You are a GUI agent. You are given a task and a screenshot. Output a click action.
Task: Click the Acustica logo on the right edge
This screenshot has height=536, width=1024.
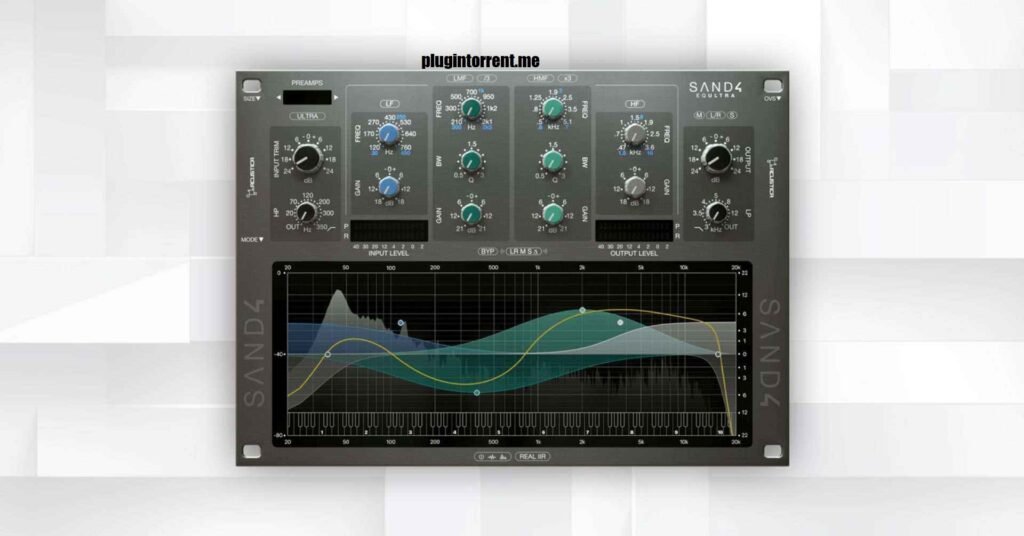point(771,177)
